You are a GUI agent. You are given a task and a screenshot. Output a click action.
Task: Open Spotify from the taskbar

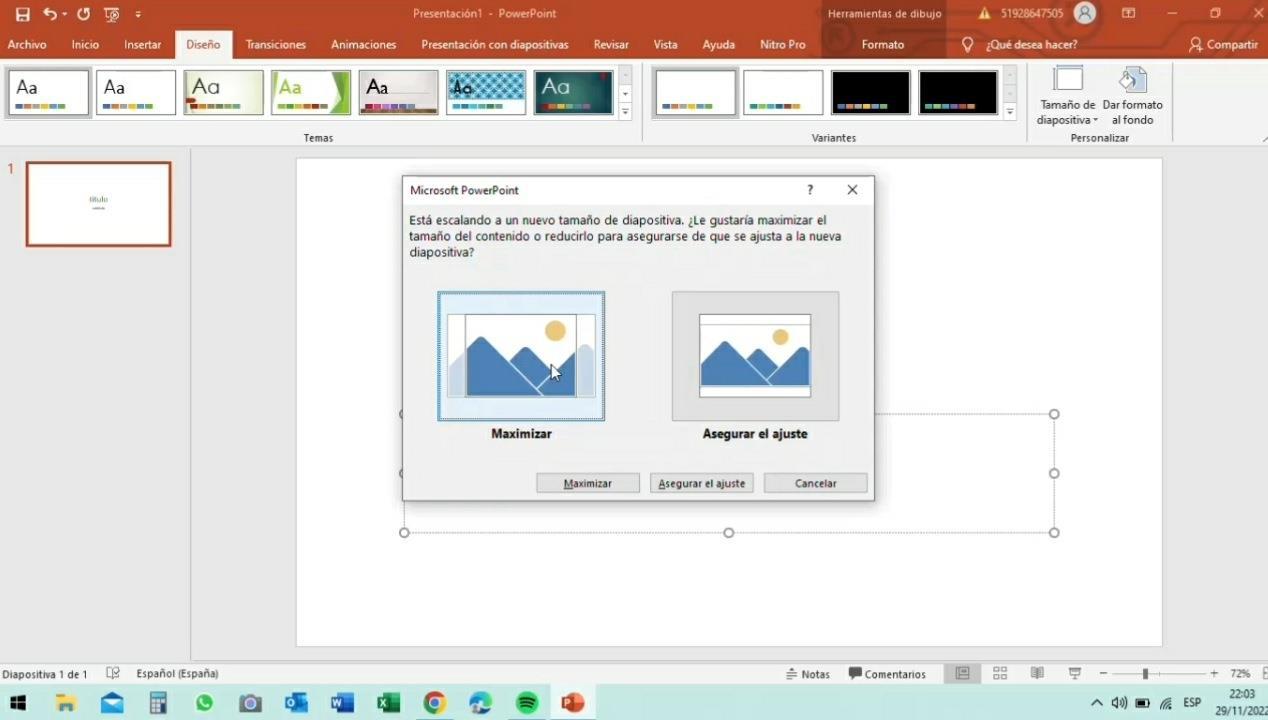tap(527, 703)
